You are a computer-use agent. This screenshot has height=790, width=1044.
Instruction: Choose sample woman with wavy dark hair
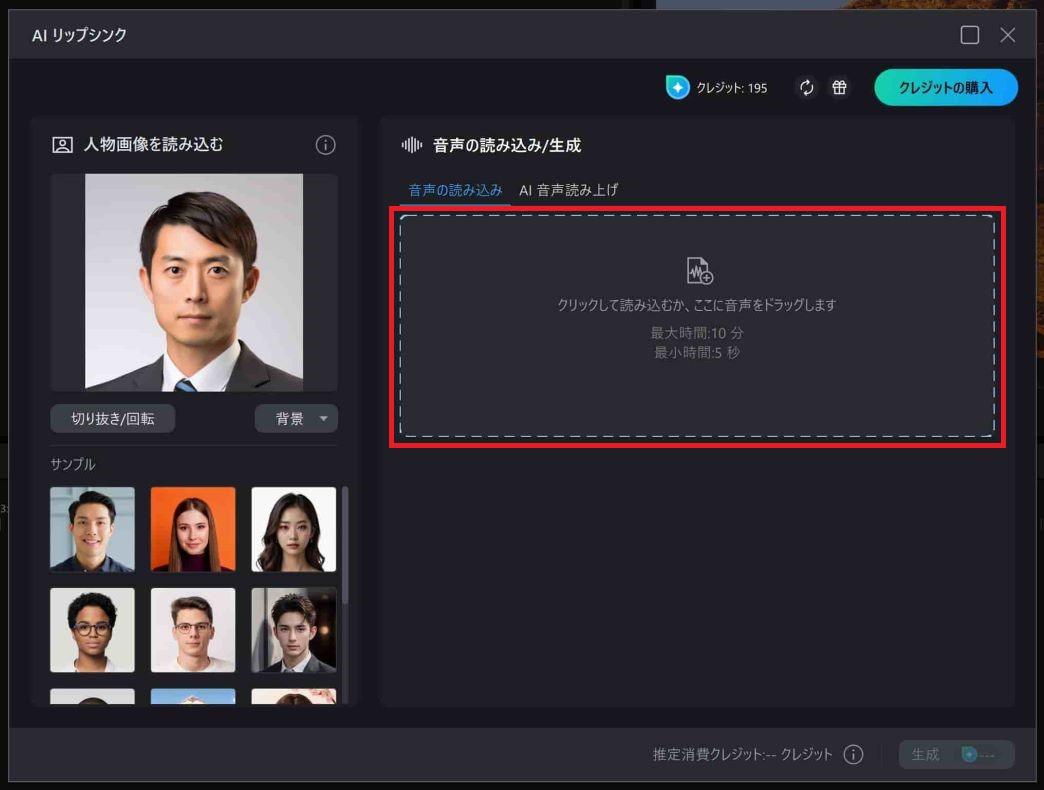point(294,529)
